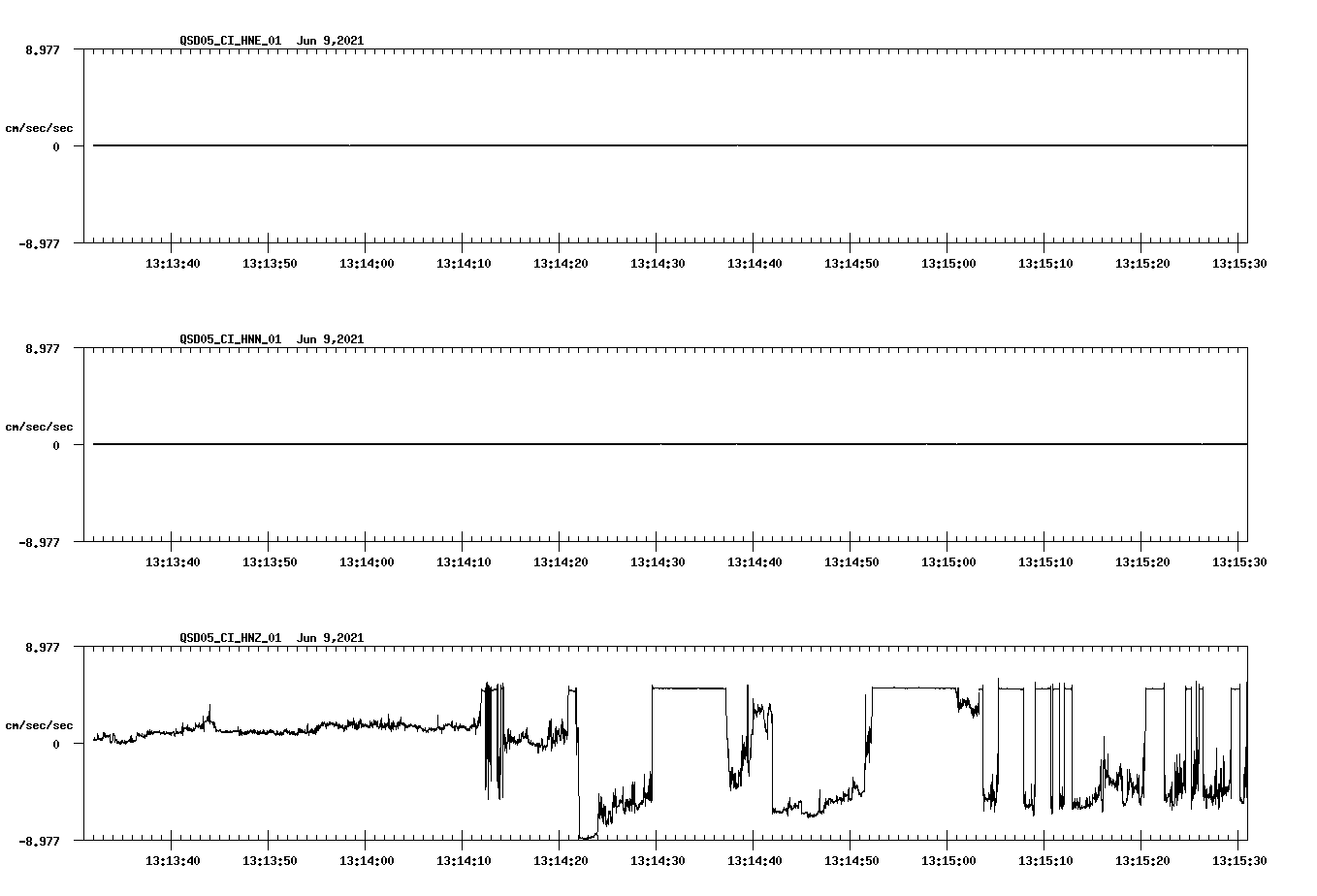
Task: Select the 8.977 upper limit on HNZ plot
Action: pyautogui.click(x=43, y=647)
